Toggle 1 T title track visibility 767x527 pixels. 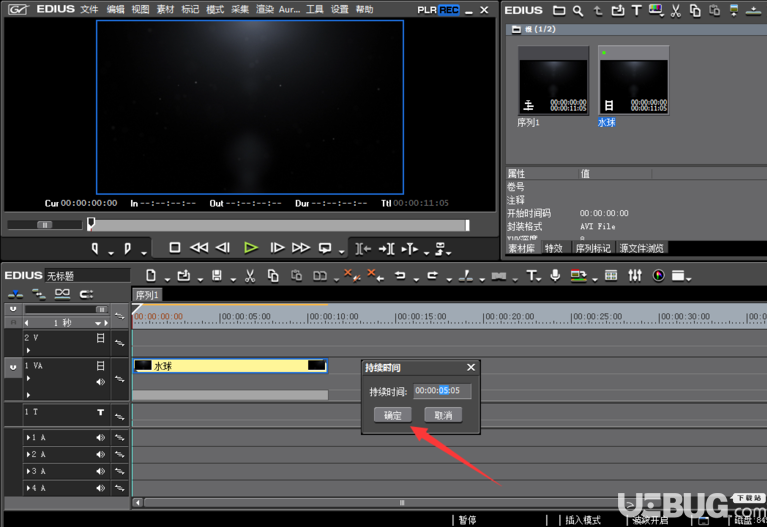coord(100,412)
